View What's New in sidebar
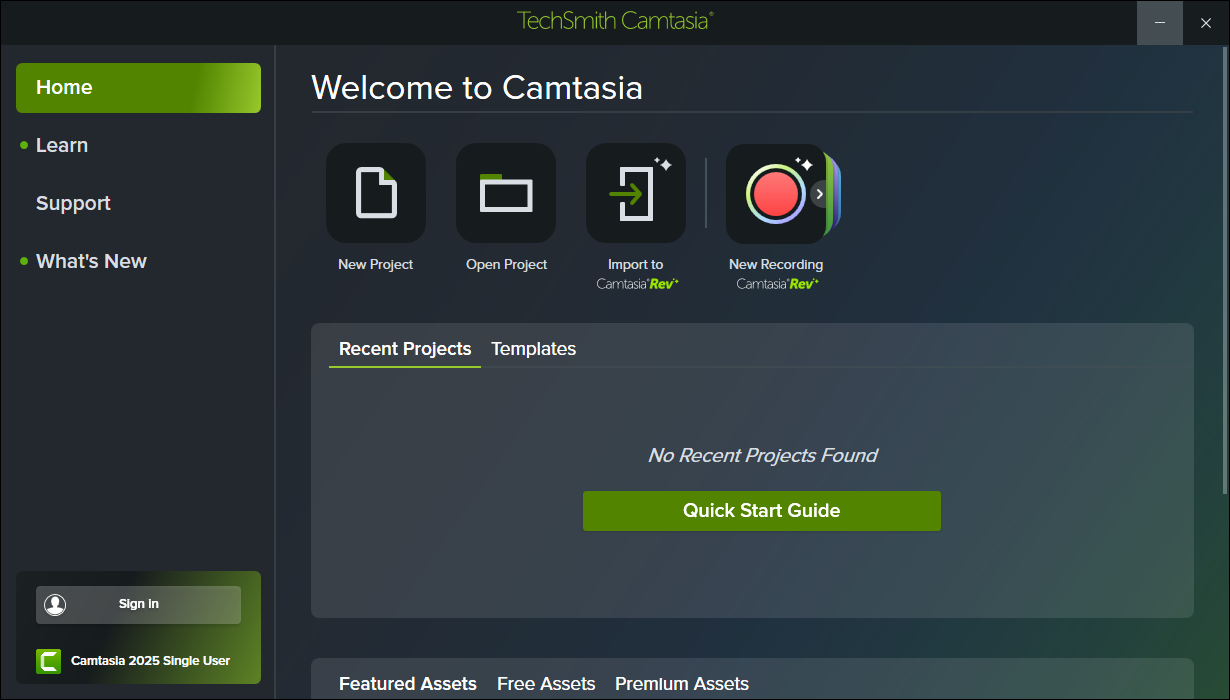 click(x=91, y=262)
